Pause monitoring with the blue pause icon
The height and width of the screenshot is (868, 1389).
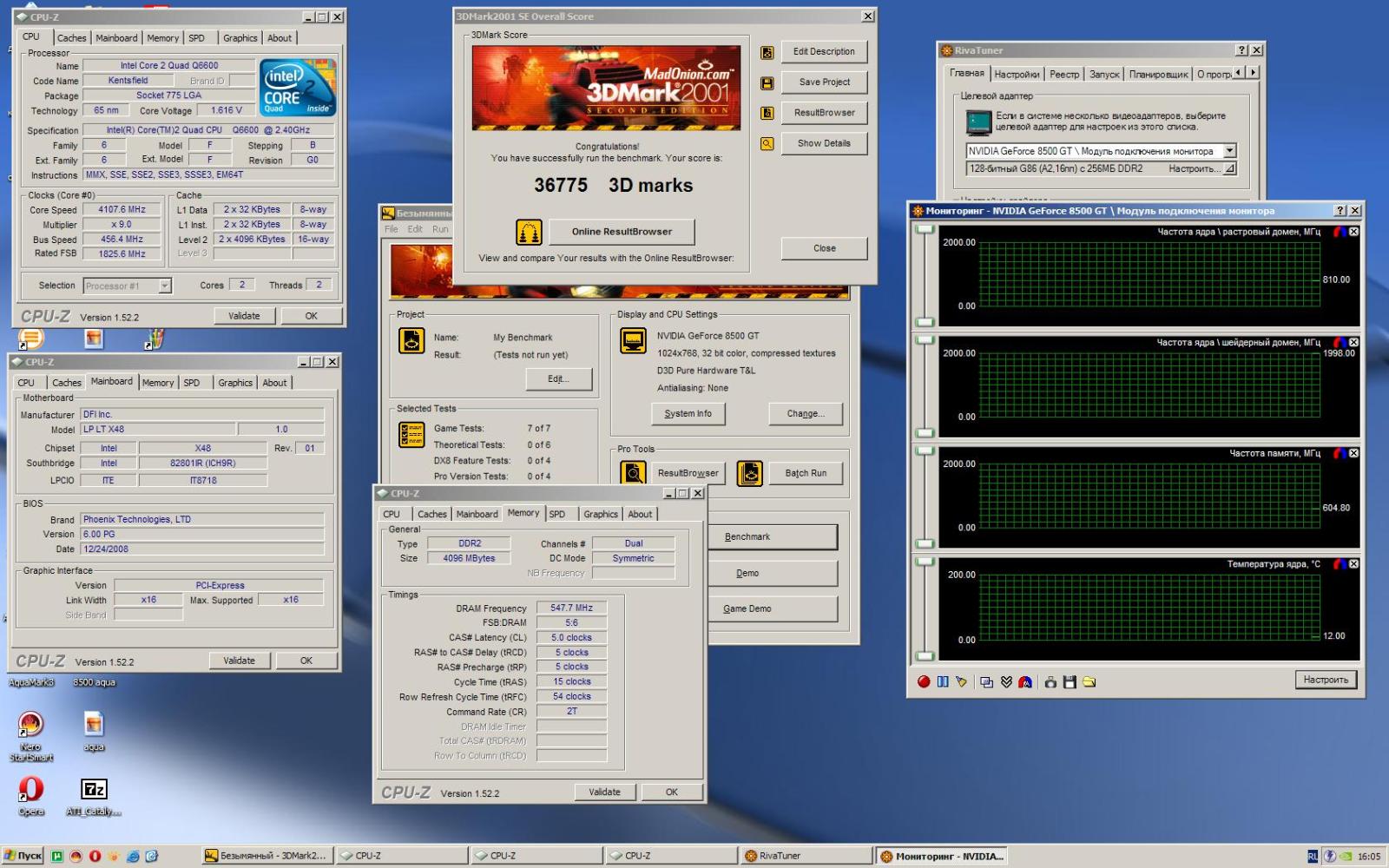pyautogui.click(x=943, y=682)
